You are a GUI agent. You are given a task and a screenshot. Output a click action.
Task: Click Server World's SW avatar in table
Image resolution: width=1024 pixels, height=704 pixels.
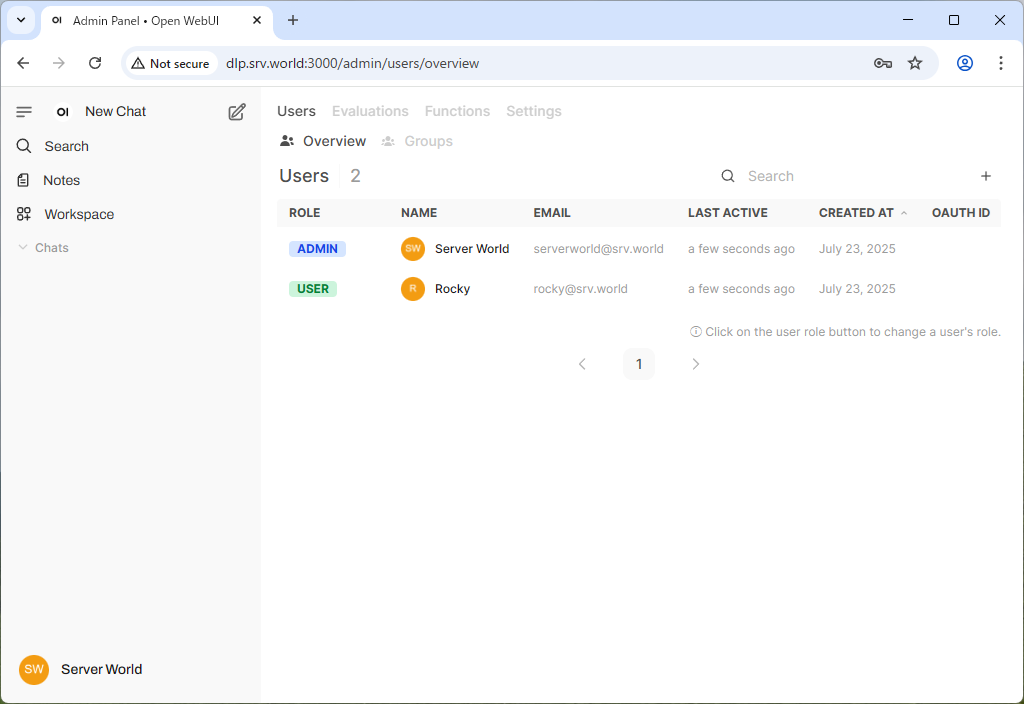[x=413, y=249]
